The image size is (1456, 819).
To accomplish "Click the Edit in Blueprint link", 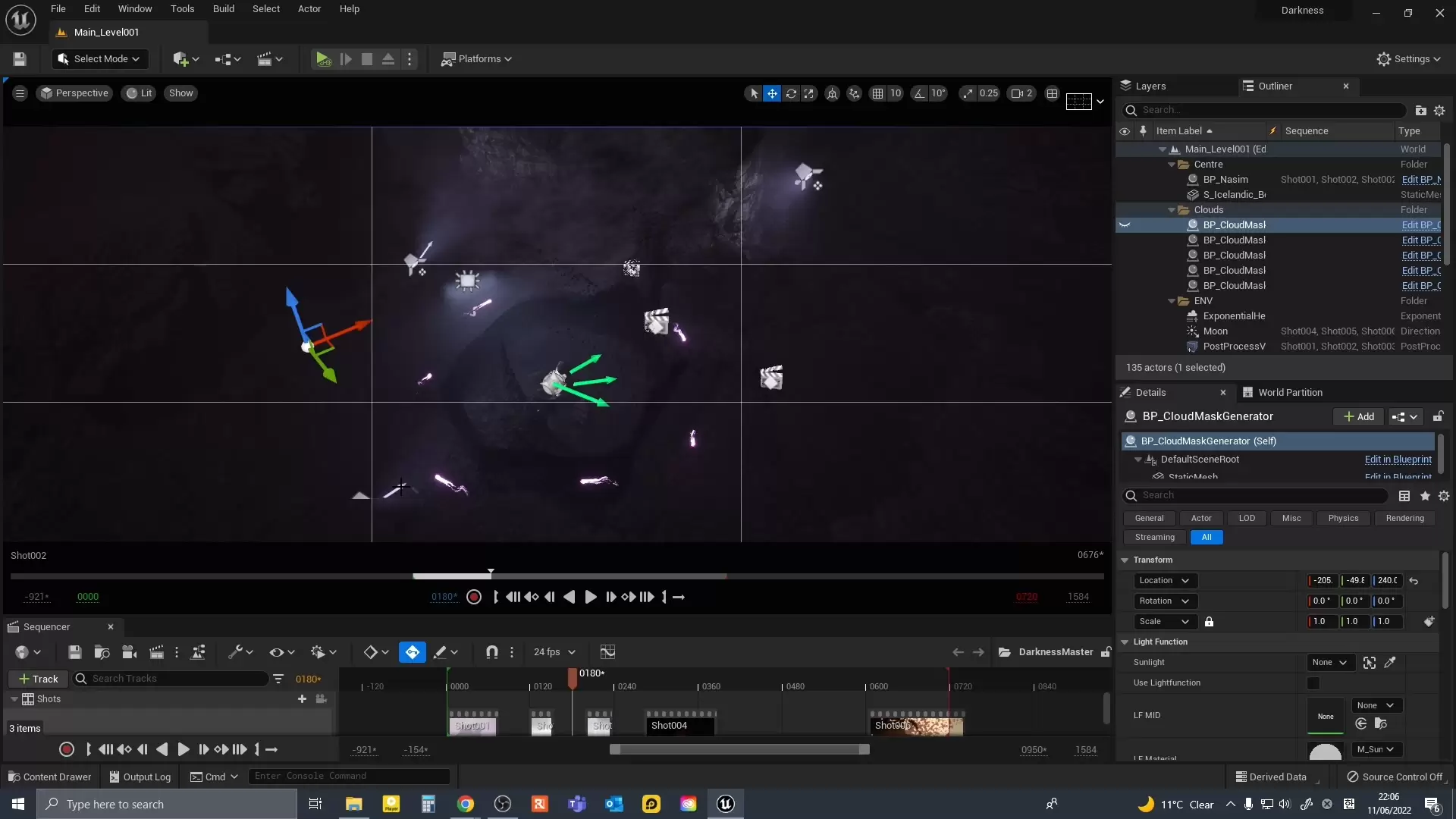I will [x=1398, y=460].
